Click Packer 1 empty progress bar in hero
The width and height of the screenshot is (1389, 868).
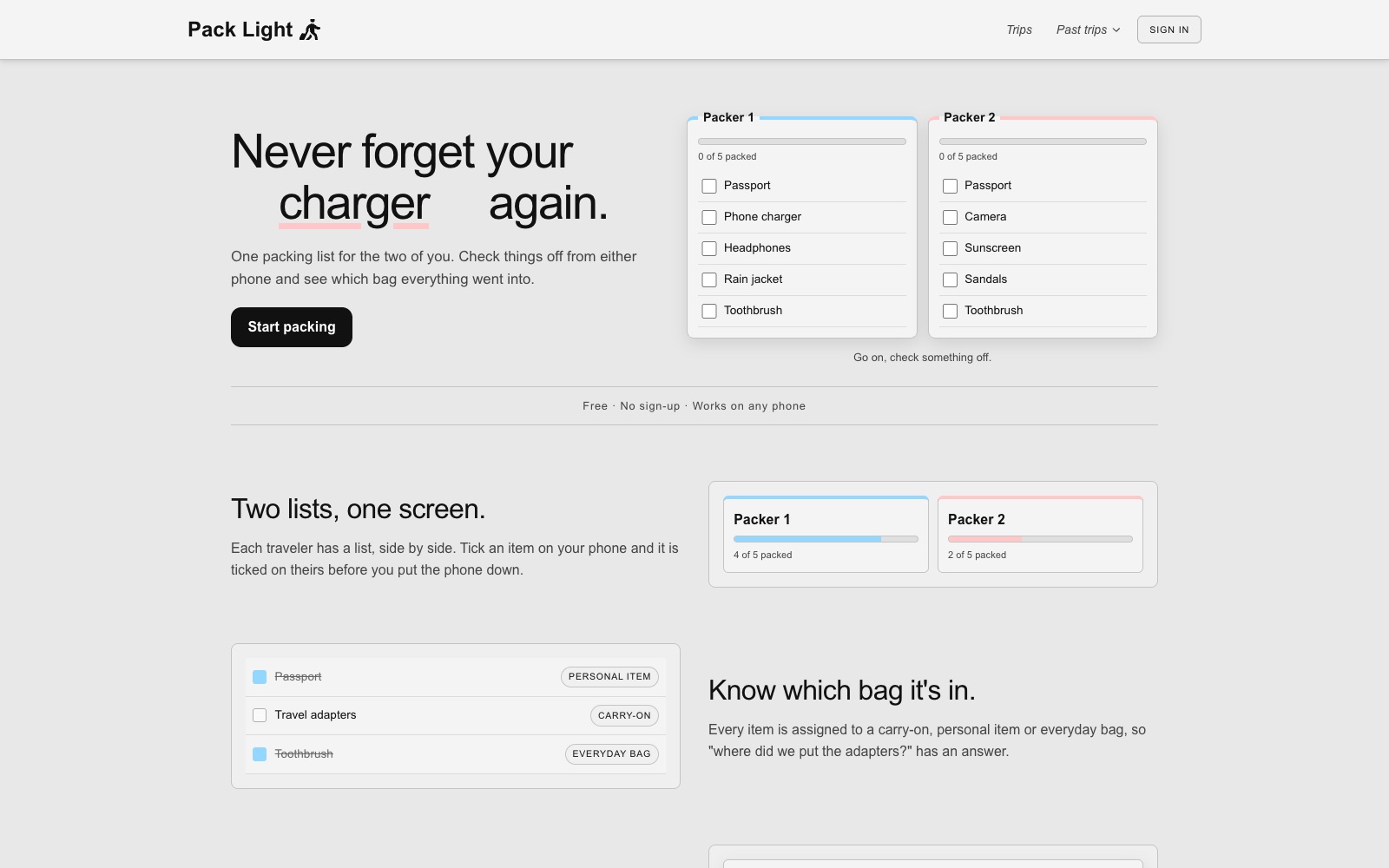click(802, 141)
